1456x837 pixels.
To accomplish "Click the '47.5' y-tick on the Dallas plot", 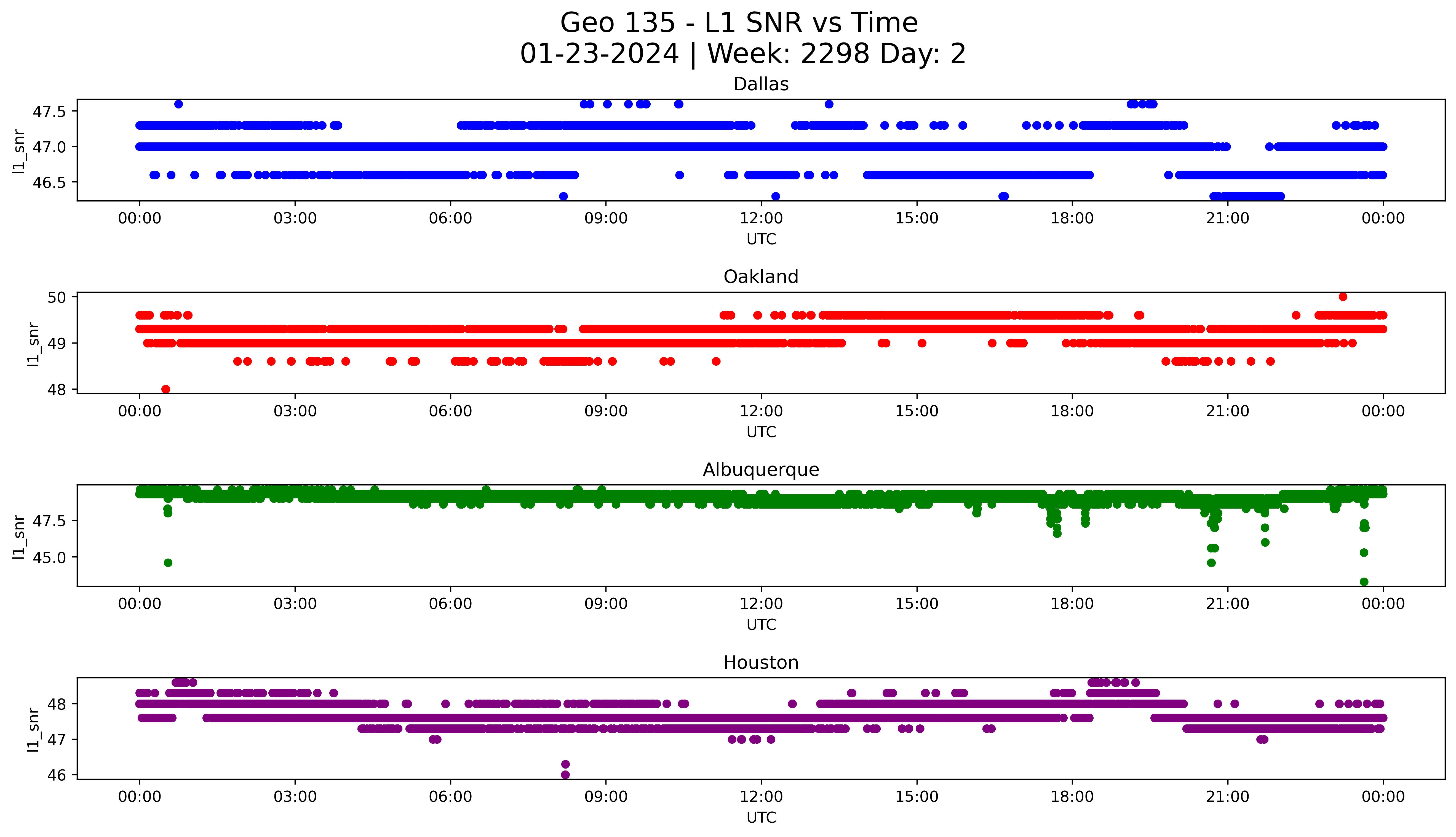I will point(49,111).
